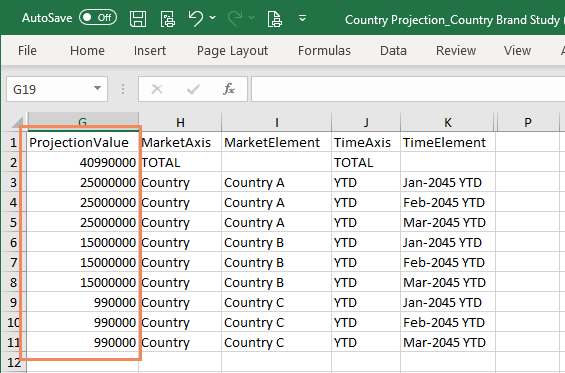This screenshot has height=373, width=565.
Task: Click the Print Preview and Print icon
Action: (275, 19)
